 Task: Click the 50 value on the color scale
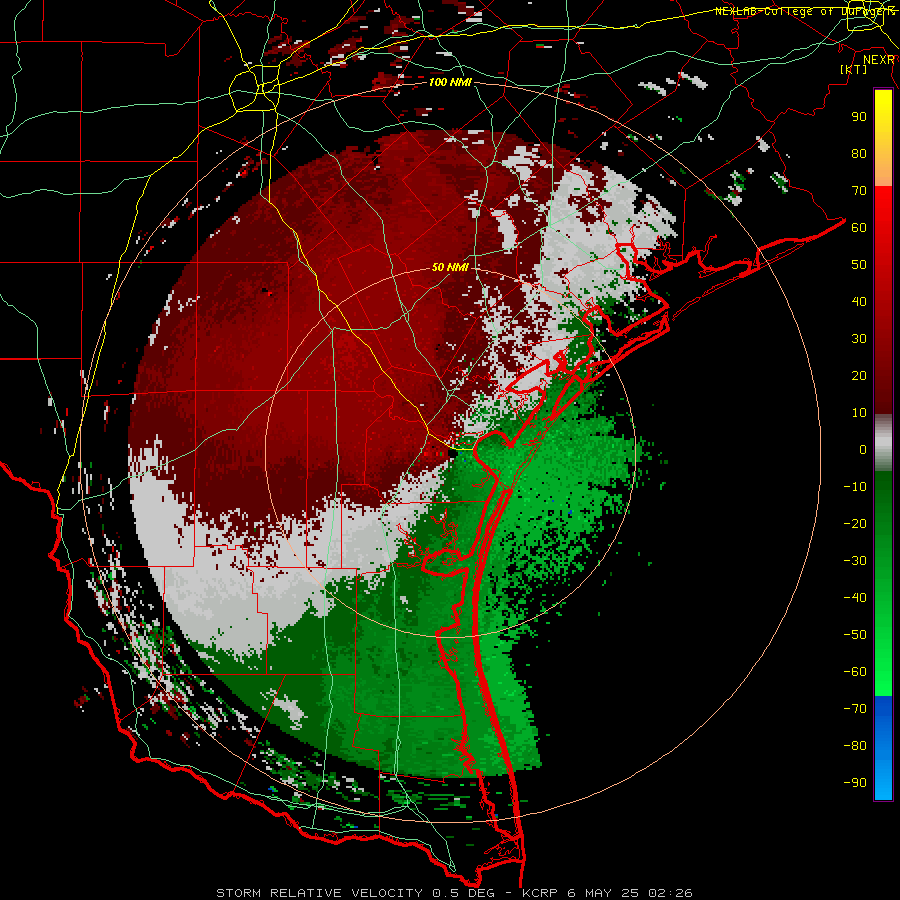point(859,265)
